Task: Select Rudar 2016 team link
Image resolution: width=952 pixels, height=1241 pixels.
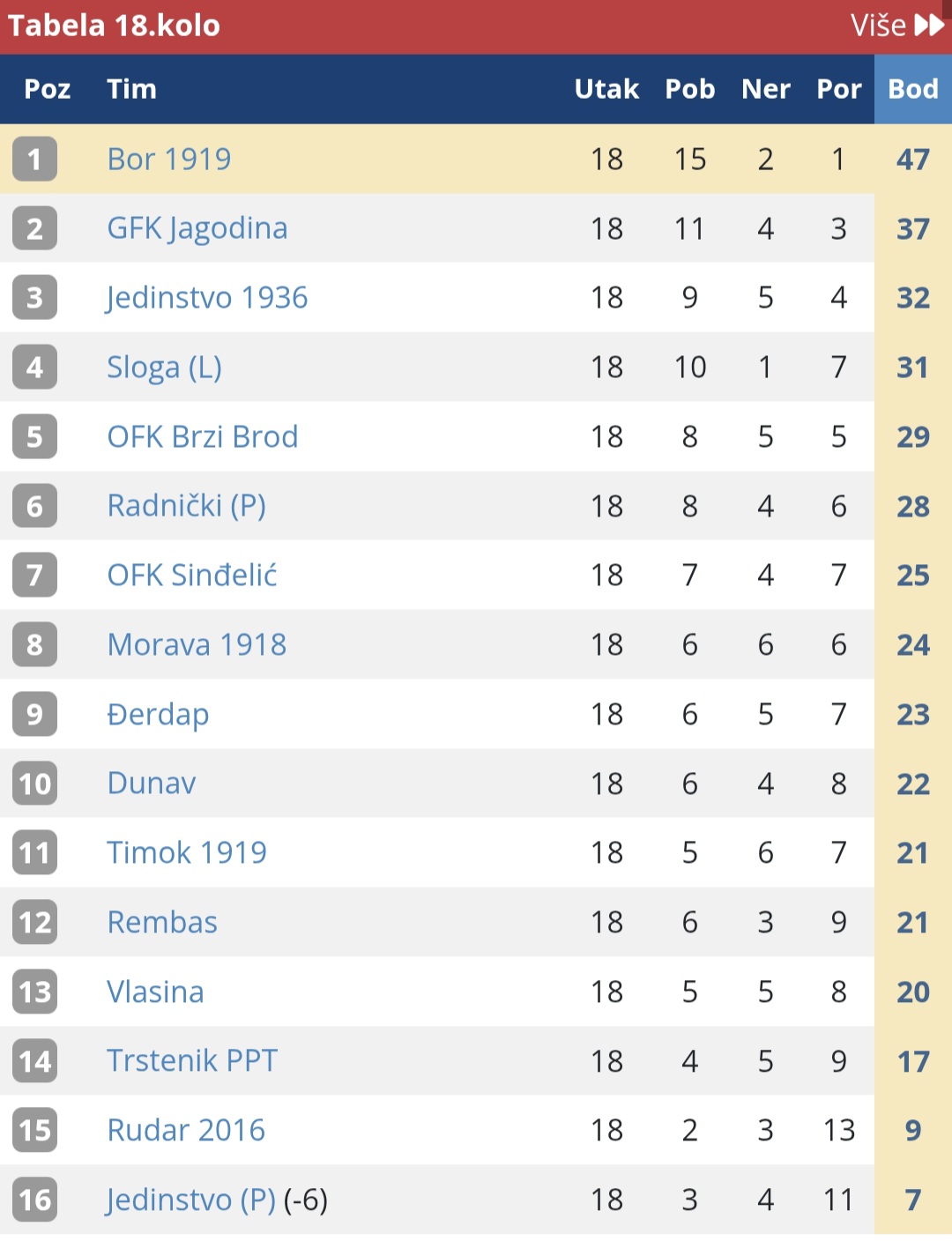Action: pos(185,1130)
